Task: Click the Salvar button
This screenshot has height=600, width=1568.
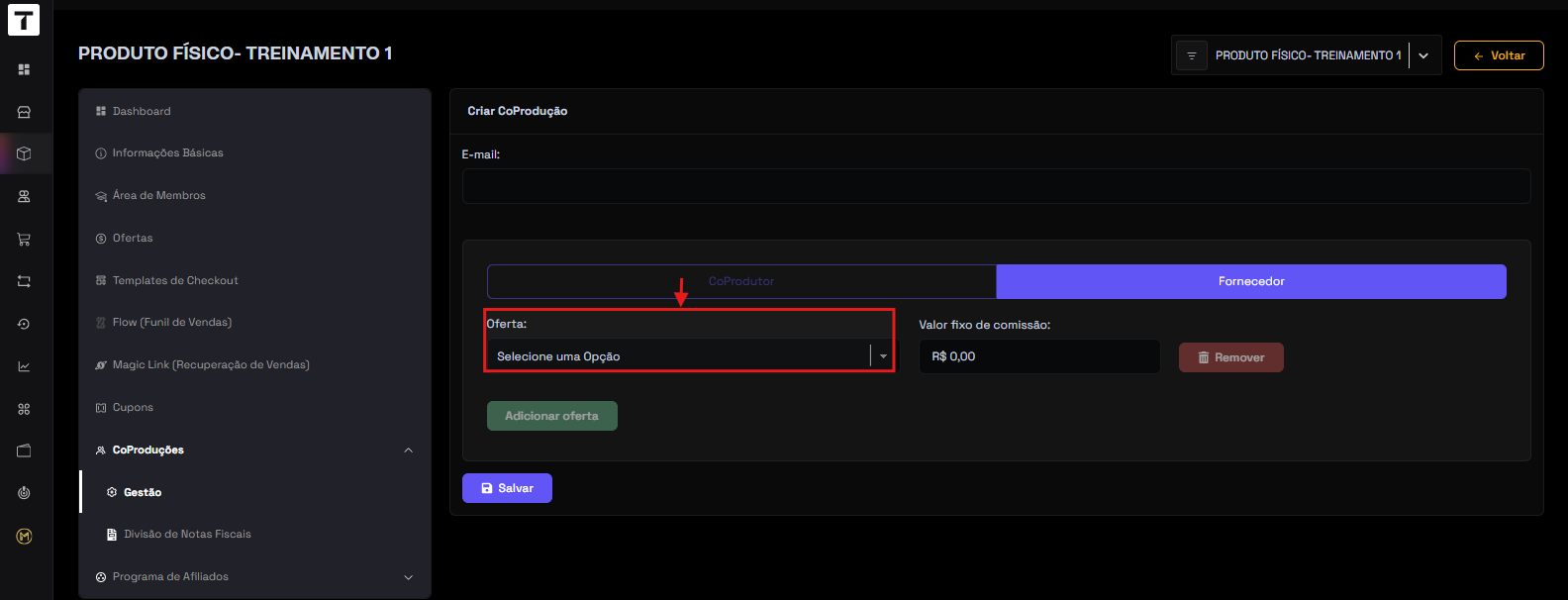Action: tap(507, 488)
